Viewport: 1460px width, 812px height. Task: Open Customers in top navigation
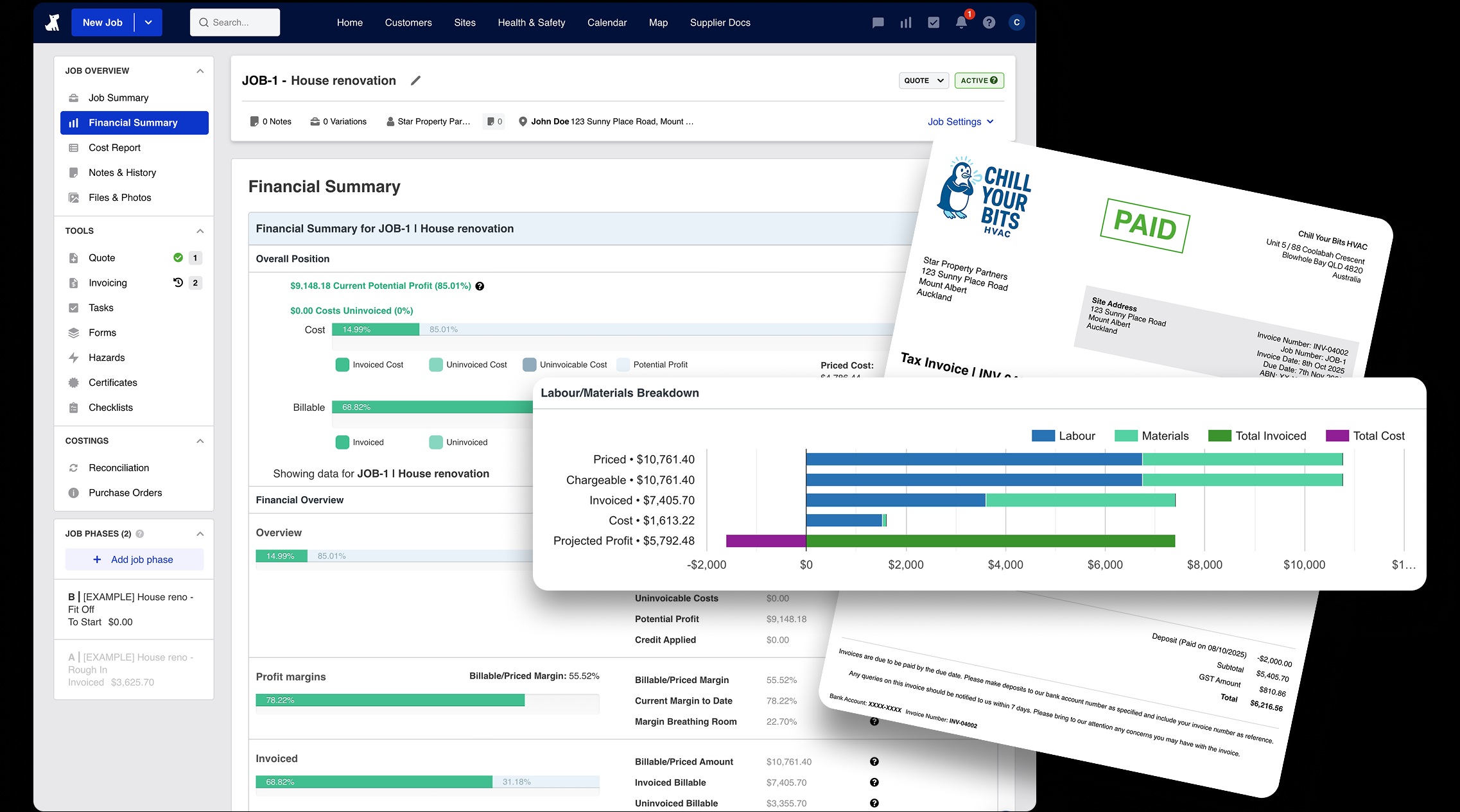pos(408,22)
